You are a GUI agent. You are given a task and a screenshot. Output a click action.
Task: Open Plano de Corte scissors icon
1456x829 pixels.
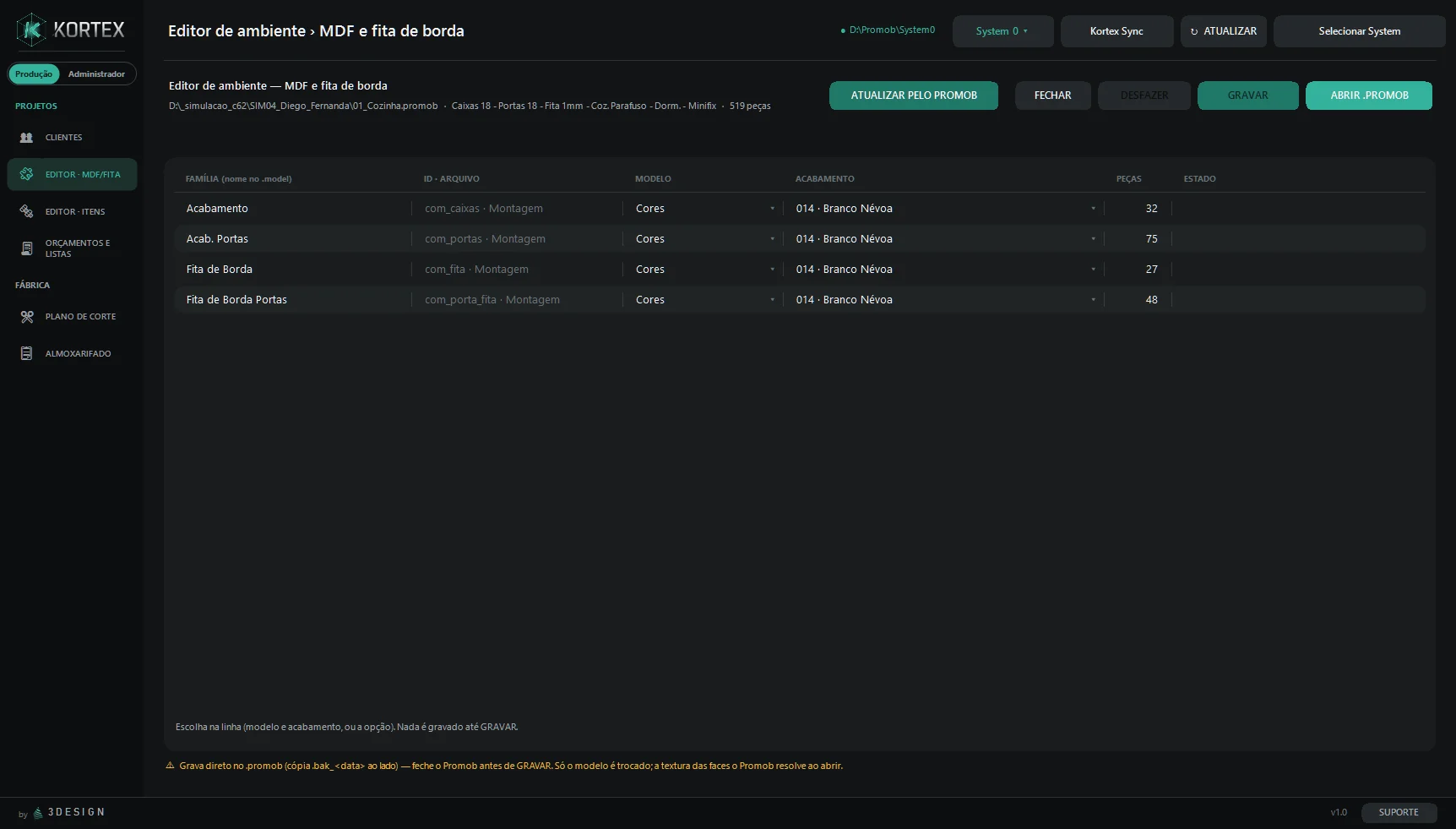[x=27, y=316]
